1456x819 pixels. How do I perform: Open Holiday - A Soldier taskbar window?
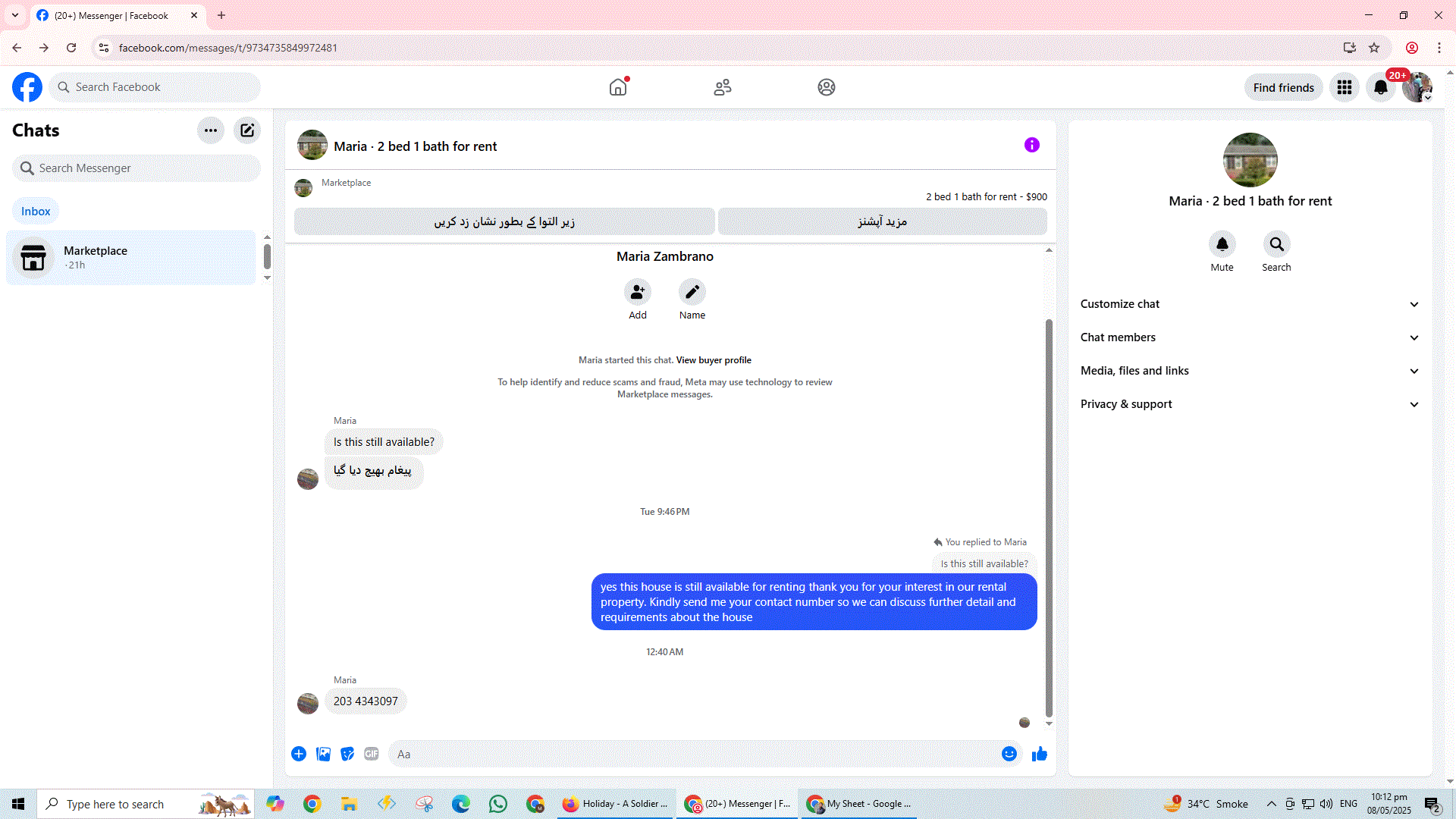tap(615, 804)
